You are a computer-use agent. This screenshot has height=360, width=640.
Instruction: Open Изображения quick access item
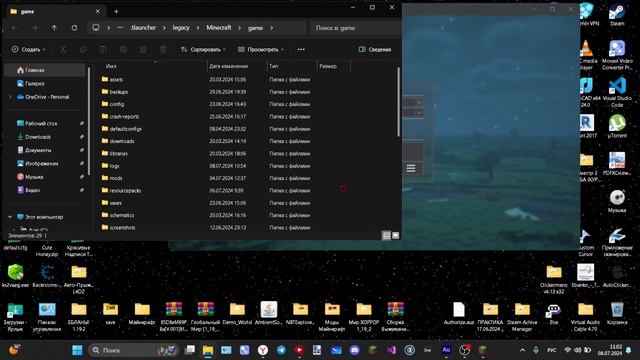(x=45, y=164)
